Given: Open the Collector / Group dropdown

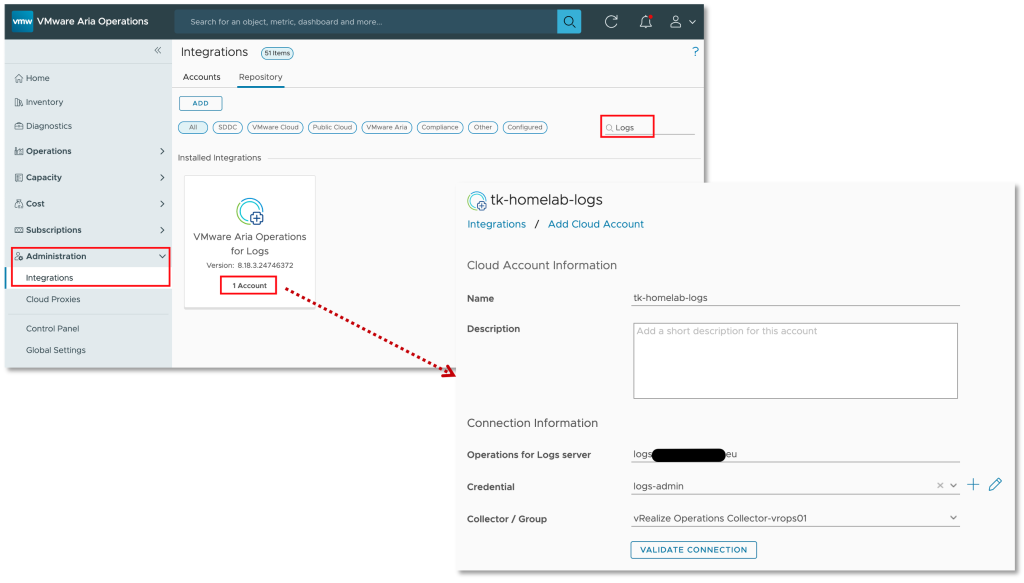Looking at the screenshot, I should pyautogui.click(x=795, y=518).
